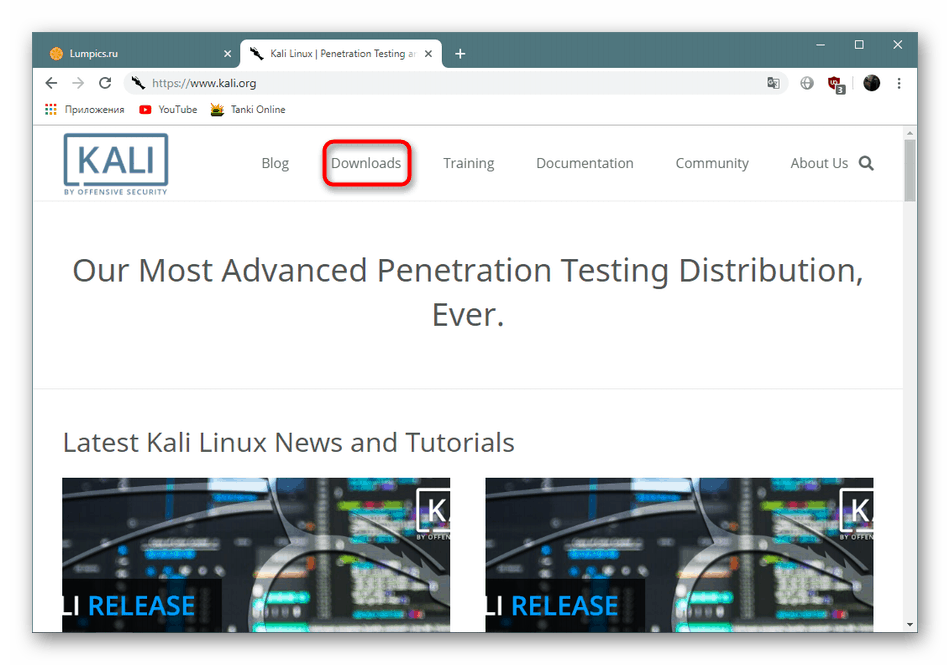The height and width of the screenshot is (665, 950).
Task: Click the globe extension icon
Action: (x=806, y=83)
